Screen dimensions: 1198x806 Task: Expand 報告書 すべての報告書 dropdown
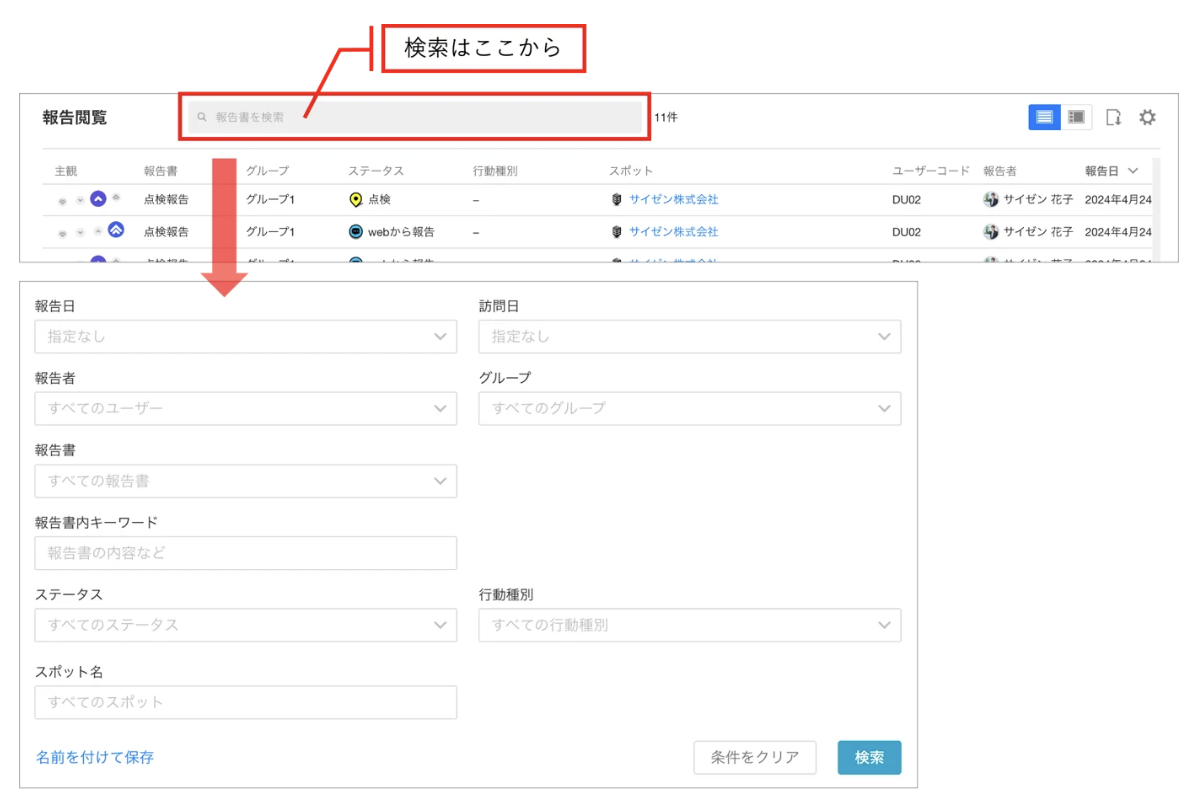[x=245, y=481]
